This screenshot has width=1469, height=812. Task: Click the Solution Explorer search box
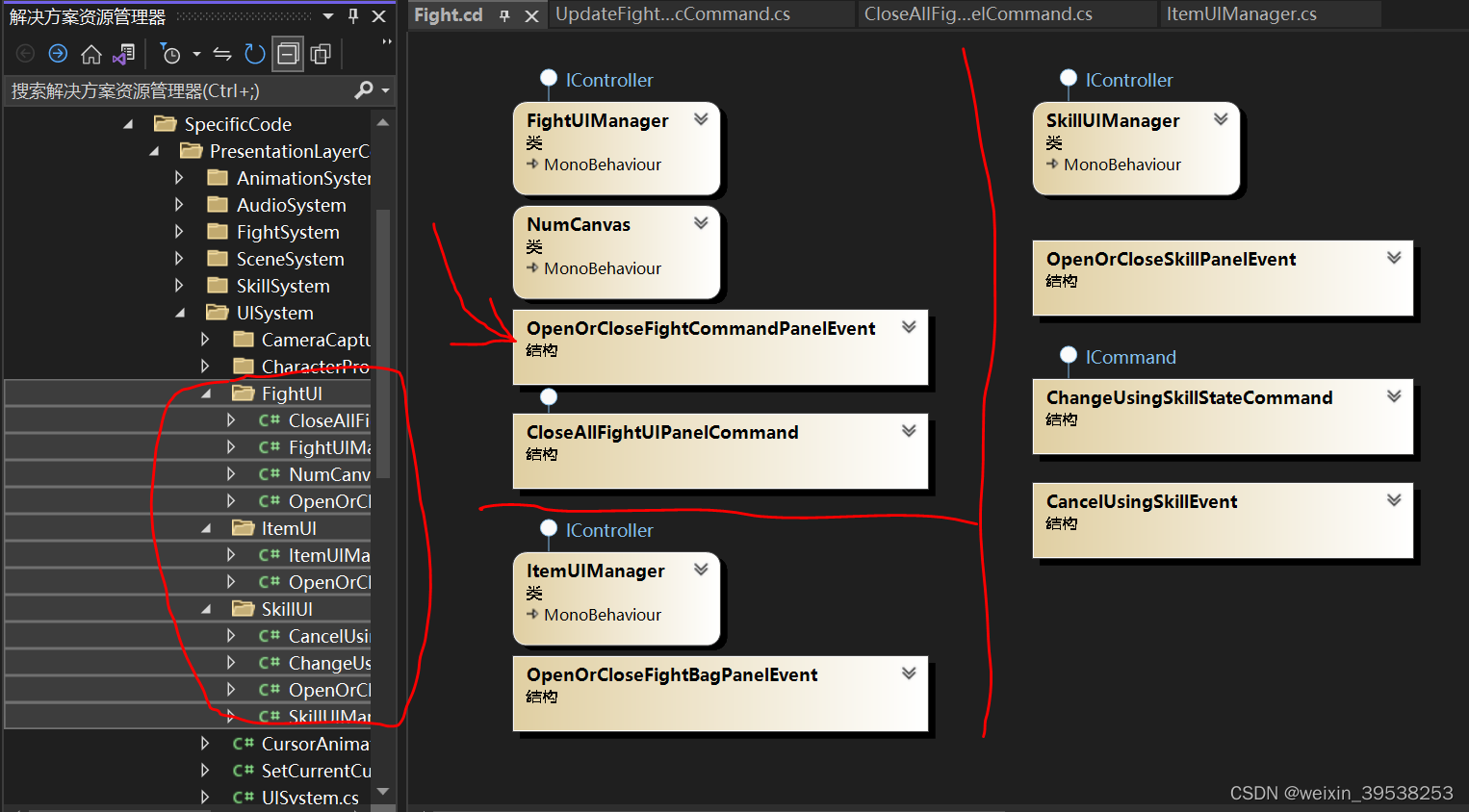pyautogui.click(x=178, y=90)
